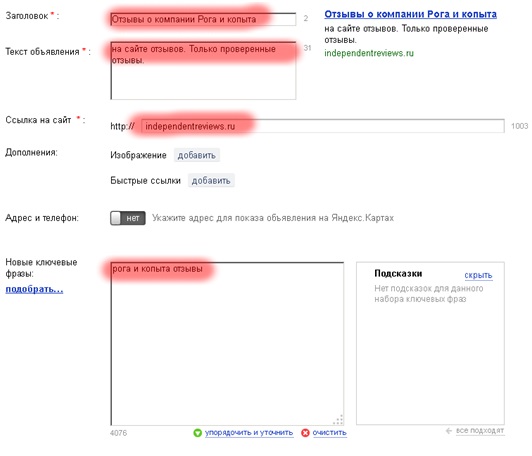The height and width of the screenshot is (456, 532).
Task: Click the Яндекс.Картах address hint text
Action: click(273, 218)
